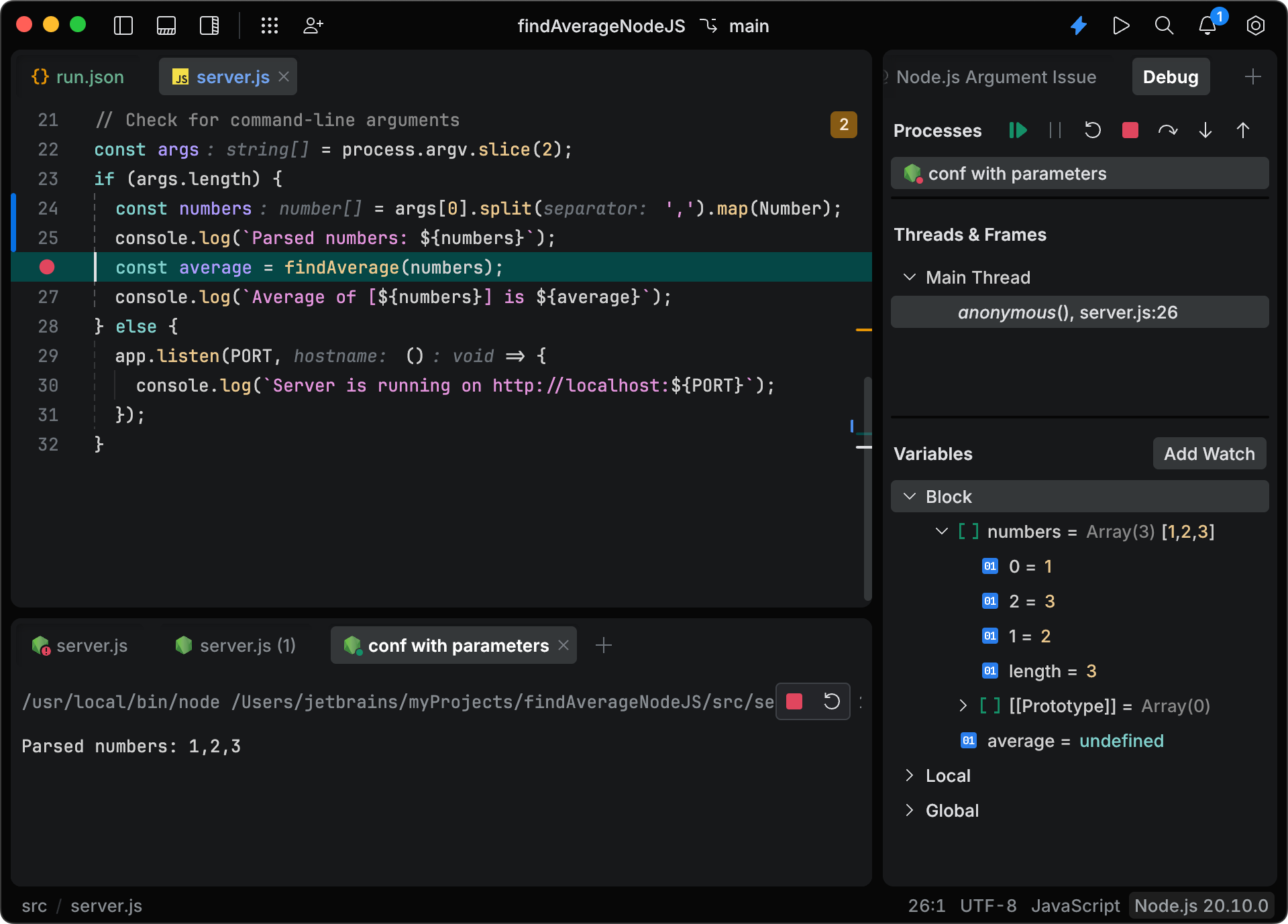Click the rerun icon in Processes toolbar
1288x924 pixels.
(1093, 130)
